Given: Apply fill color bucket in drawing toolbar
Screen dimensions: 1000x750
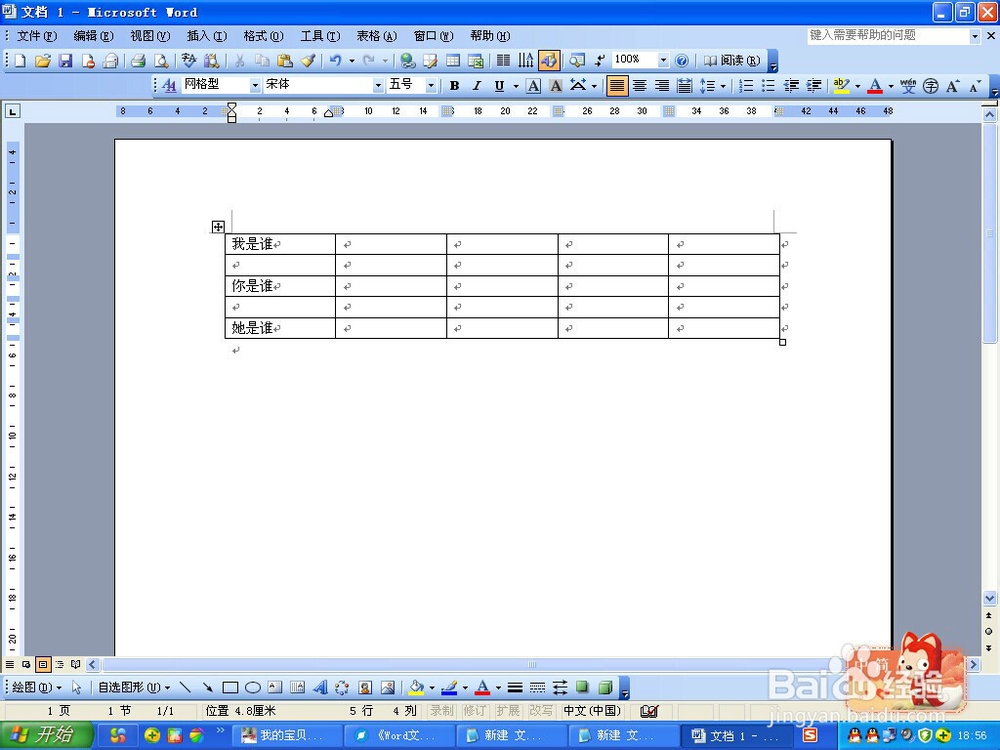Looking at the screenshot, I should [416, 688].
